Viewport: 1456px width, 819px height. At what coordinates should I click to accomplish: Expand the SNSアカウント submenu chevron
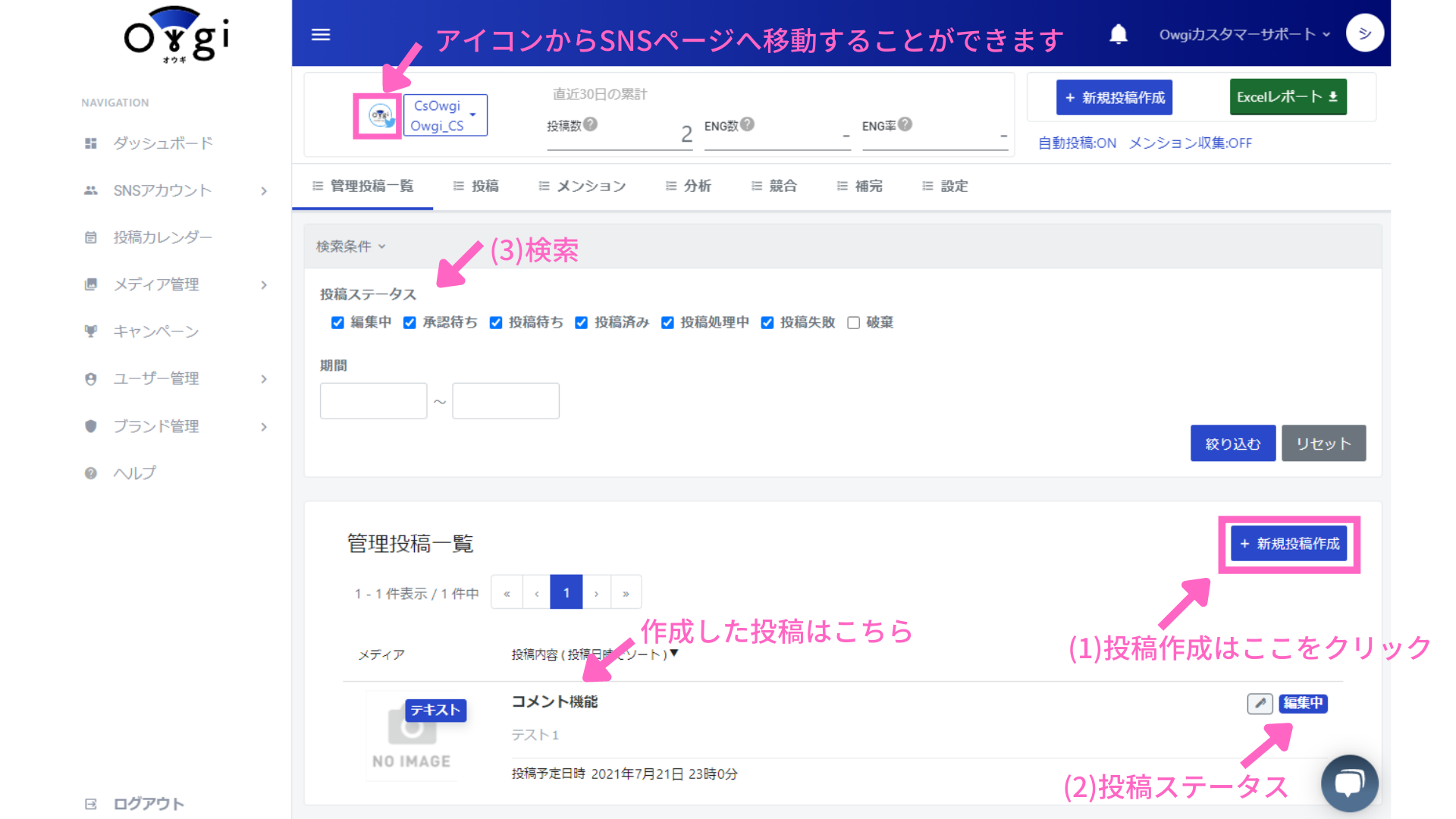tap(264, 191)
